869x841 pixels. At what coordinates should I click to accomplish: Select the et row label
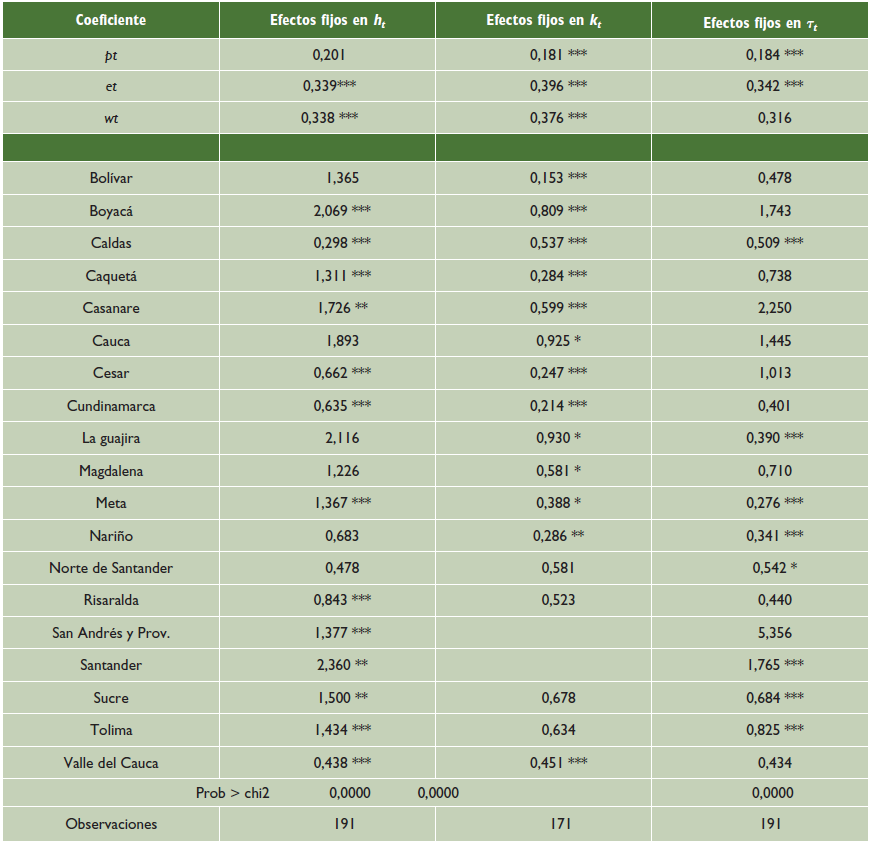point(110,86)
